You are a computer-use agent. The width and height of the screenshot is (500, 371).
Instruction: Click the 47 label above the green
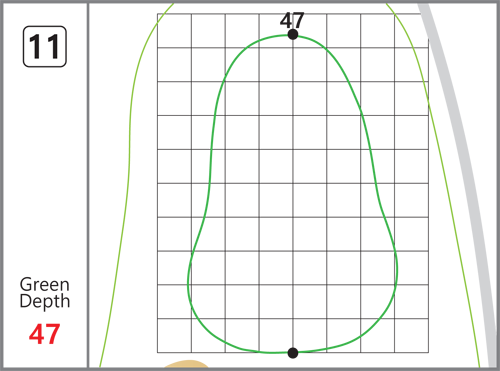pos(292,20)
